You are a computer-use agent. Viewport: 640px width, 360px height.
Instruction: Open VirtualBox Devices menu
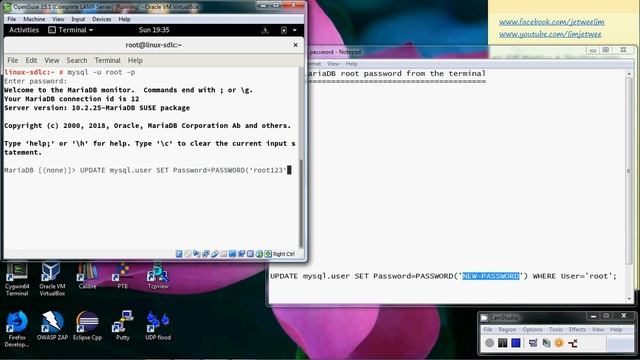101,19
